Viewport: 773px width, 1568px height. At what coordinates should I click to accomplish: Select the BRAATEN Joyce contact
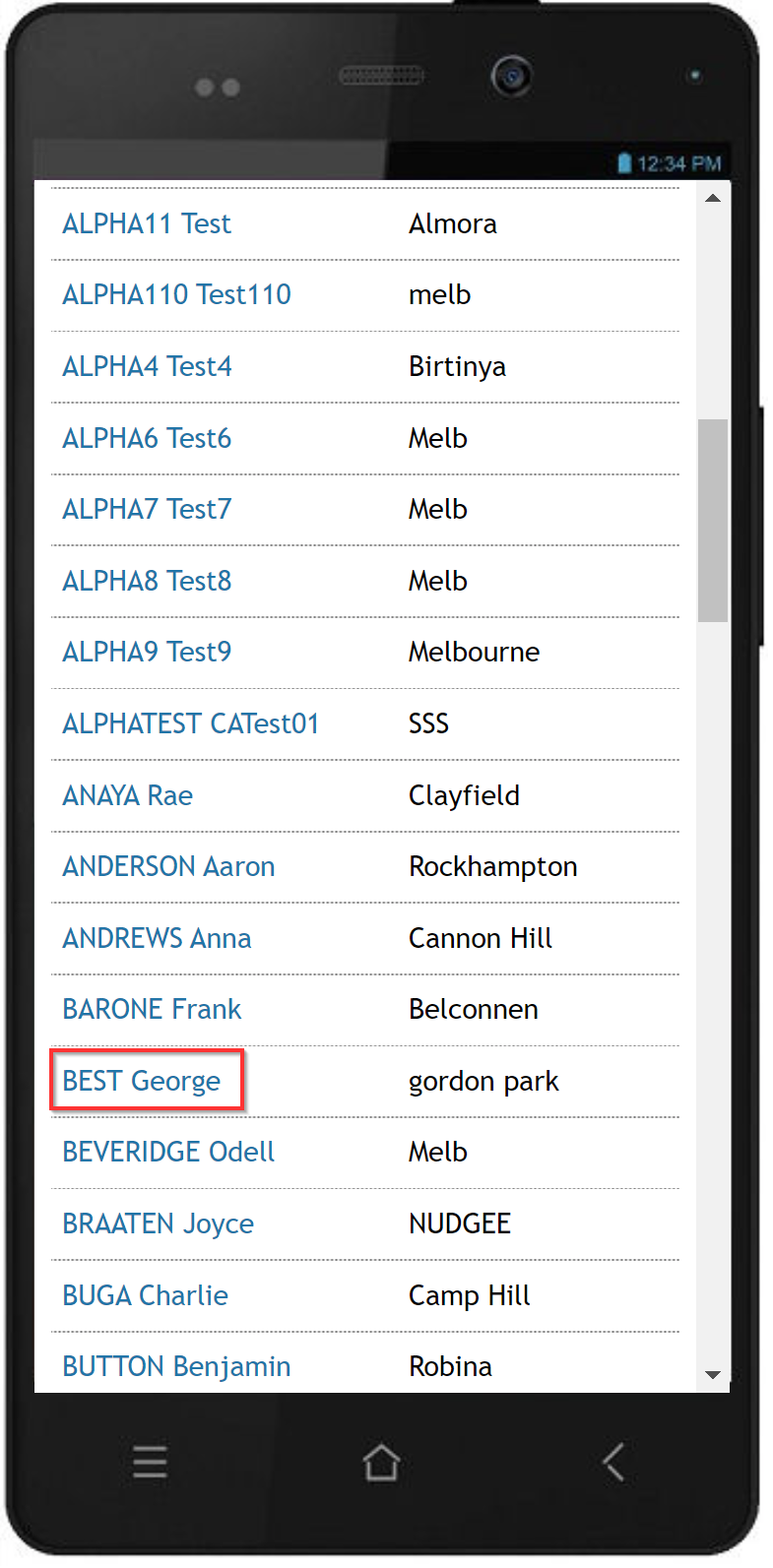pyautogui.click(x=158, y=1223)
